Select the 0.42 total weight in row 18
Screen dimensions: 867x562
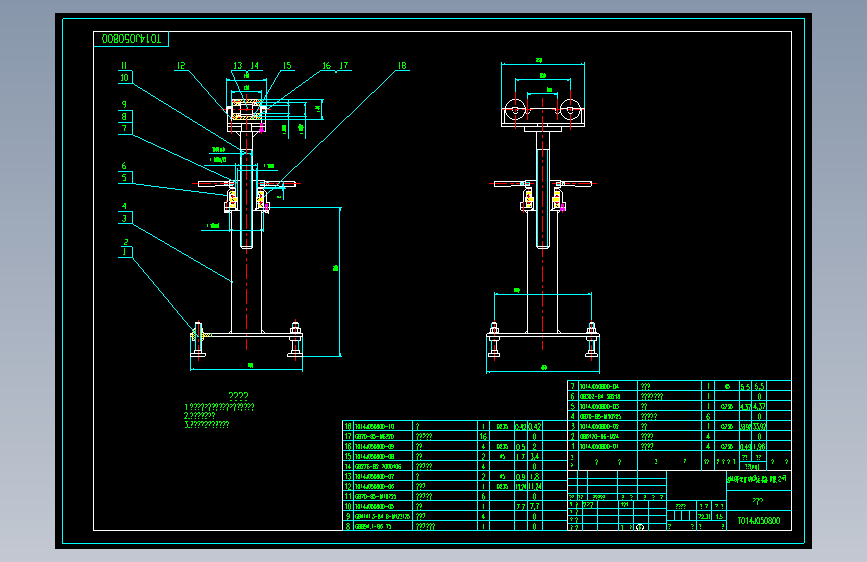(534, 426)
